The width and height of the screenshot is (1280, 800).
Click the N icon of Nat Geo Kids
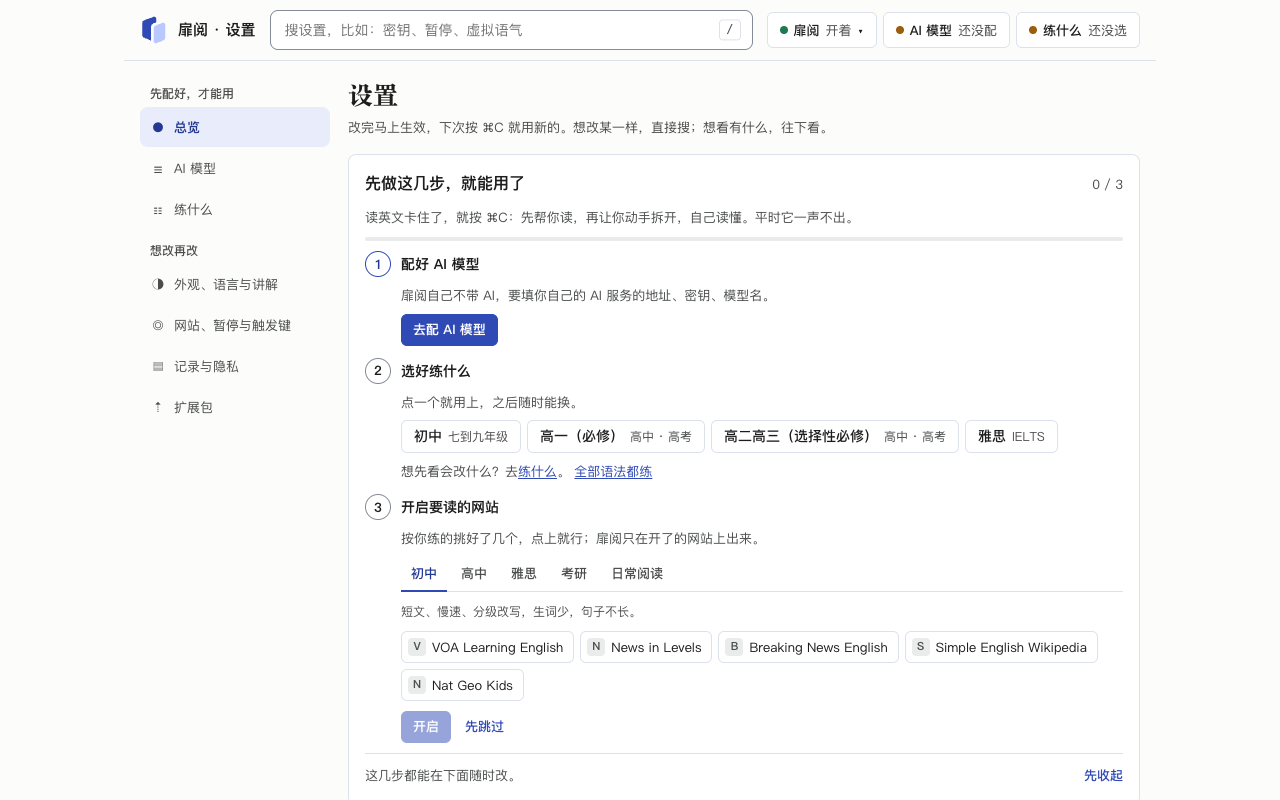[417, 685]
